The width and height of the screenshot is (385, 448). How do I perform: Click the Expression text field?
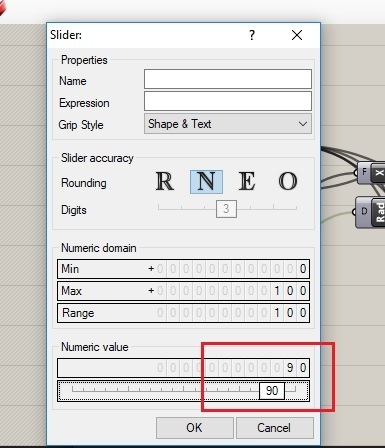point(228,101)
